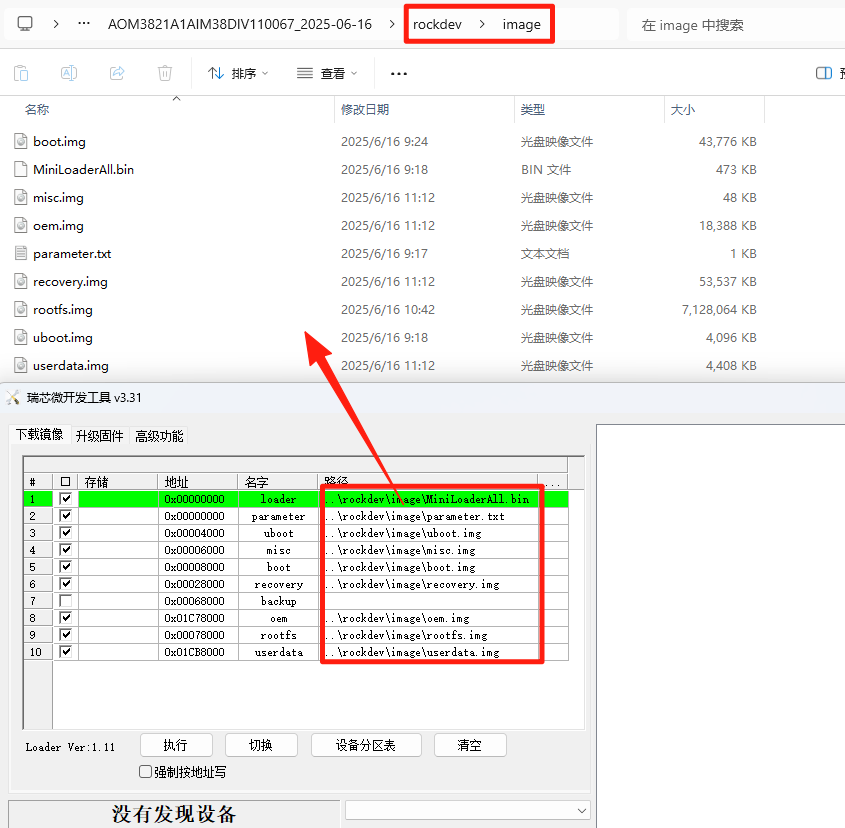Screen dimensions: 845x828
Task: Open the See more (...) toolbar menu
Action: pos(399,73)
